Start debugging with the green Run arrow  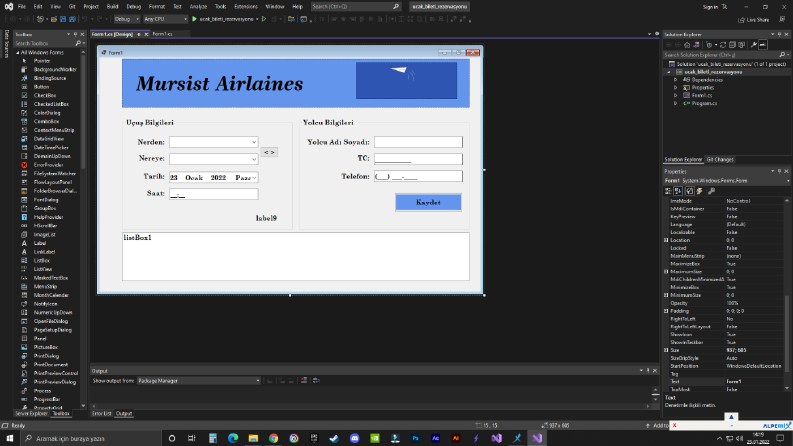[194, 19]
